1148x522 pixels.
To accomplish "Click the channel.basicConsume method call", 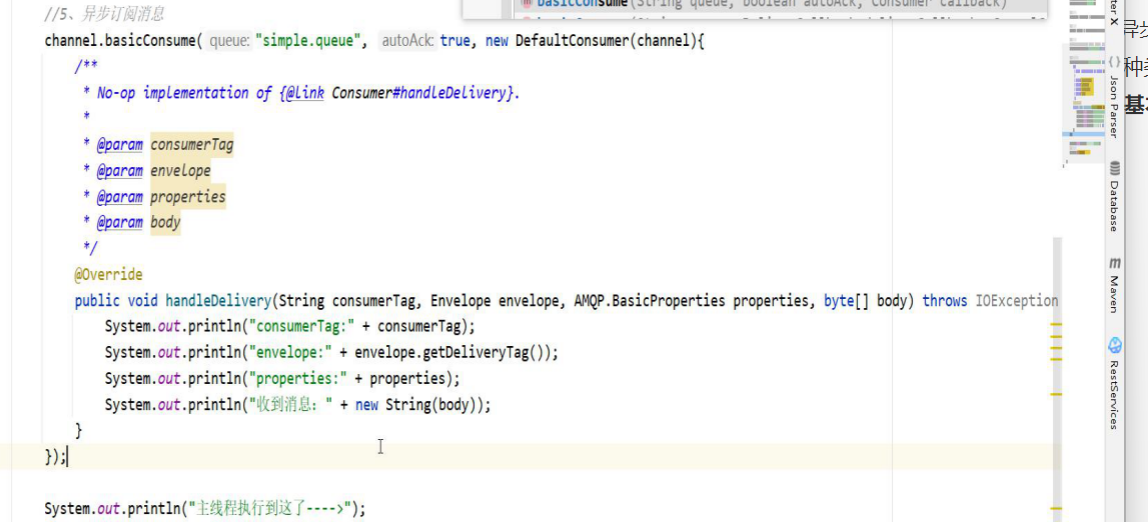I will (121, 40).
